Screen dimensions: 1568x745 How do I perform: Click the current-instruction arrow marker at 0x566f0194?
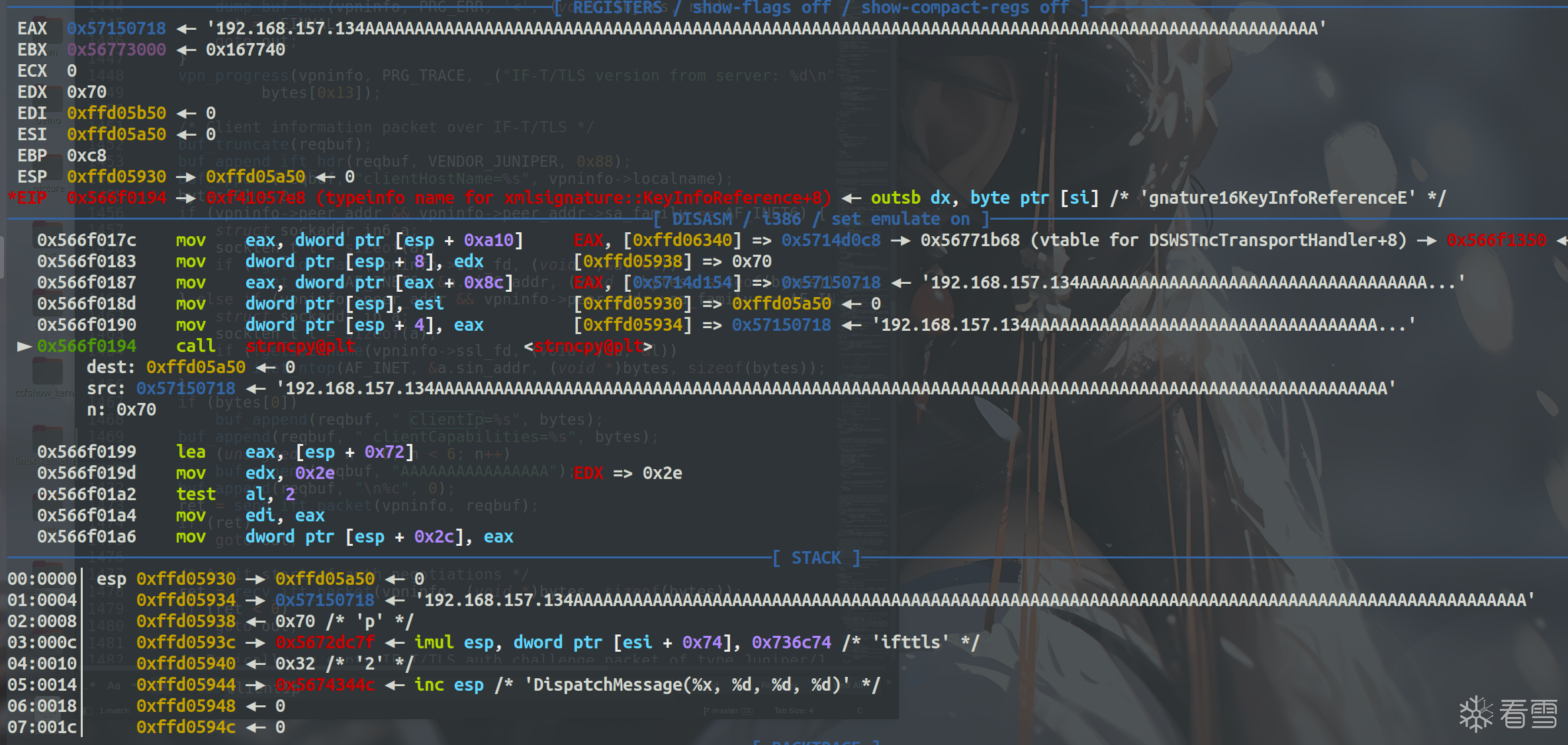tap(24, 346)
